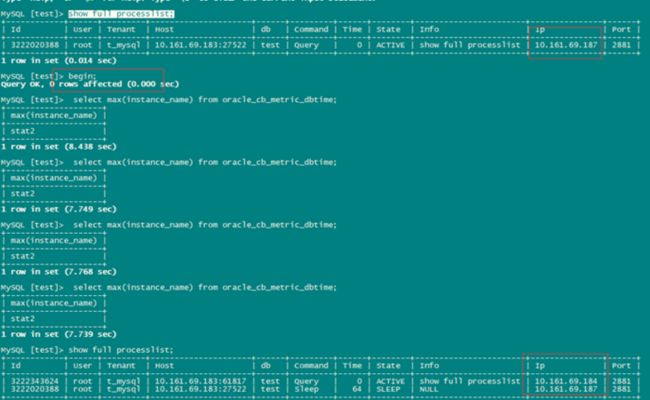The height and width of the screenshot is (400, 650).
Task: Click the first select max(instance_name) query
Action: (205, 99)
